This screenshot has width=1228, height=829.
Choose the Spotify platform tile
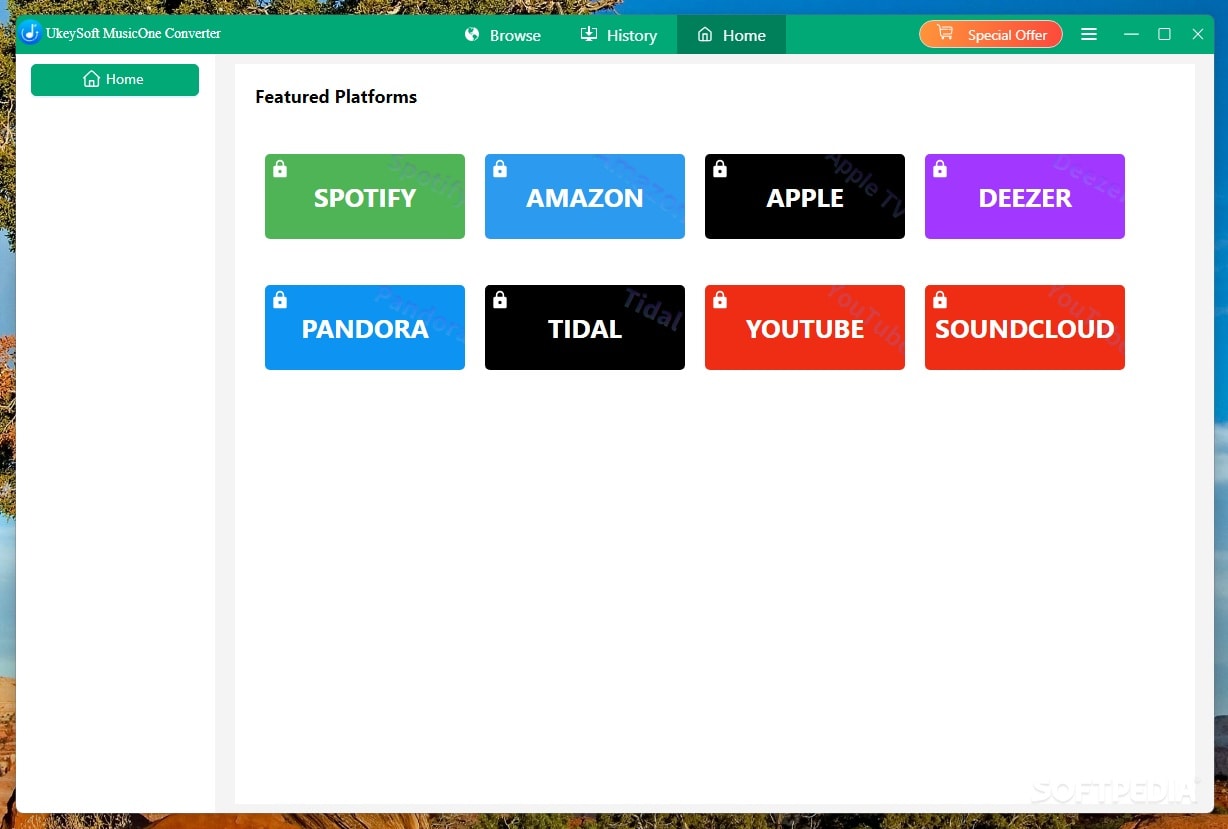pyautogui.click(x=365, y=197)
